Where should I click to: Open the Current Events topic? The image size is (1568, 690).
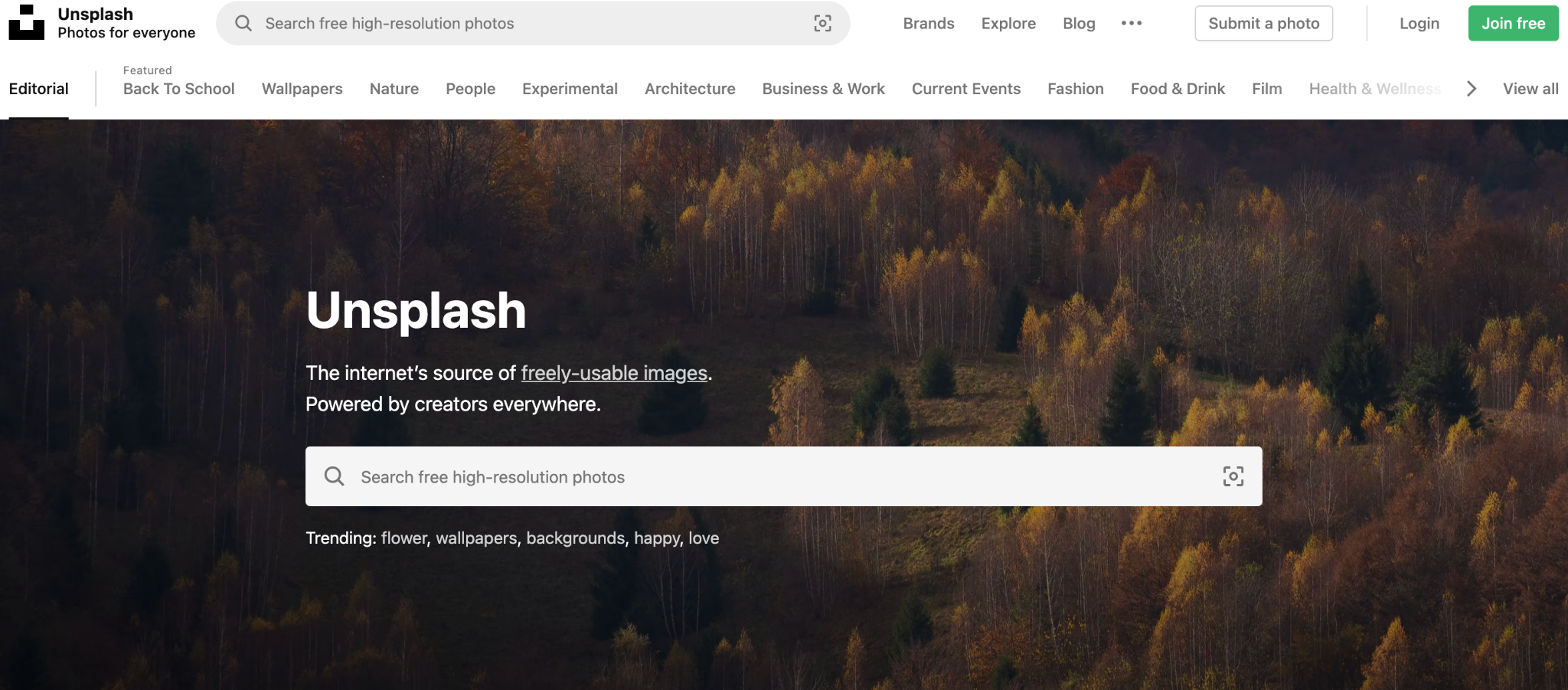(966, 89)
